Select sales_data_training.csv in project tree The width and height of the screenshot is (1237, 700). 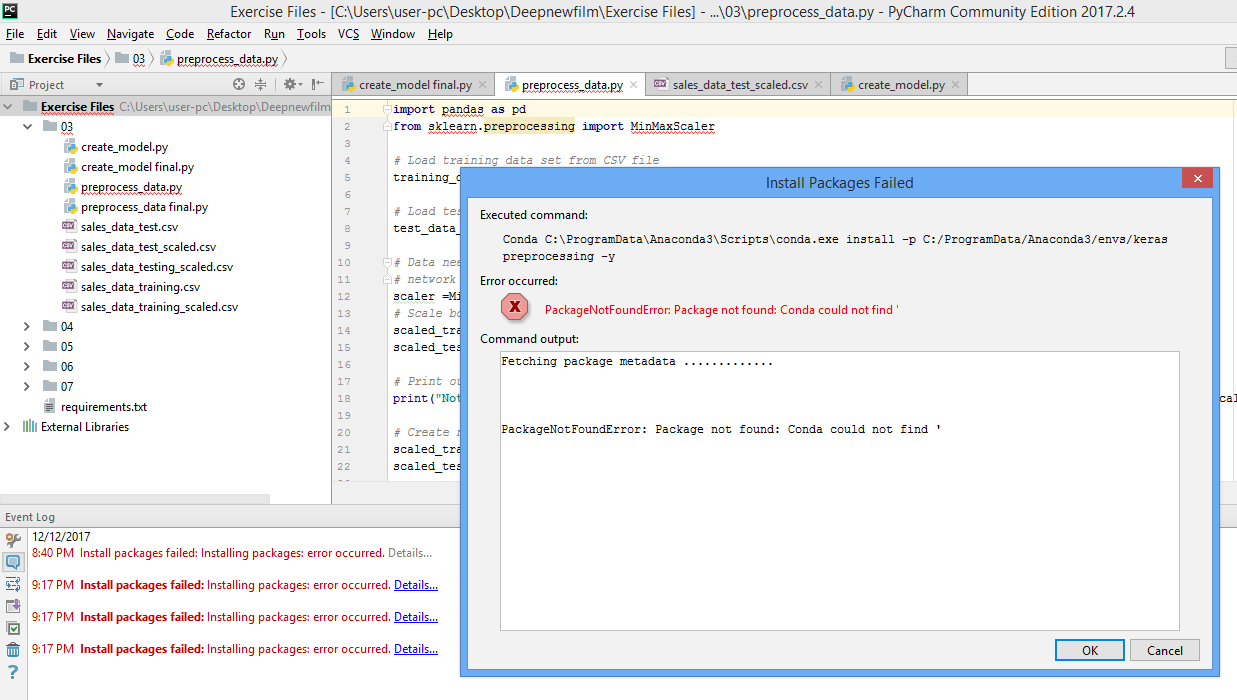[140, 287]
